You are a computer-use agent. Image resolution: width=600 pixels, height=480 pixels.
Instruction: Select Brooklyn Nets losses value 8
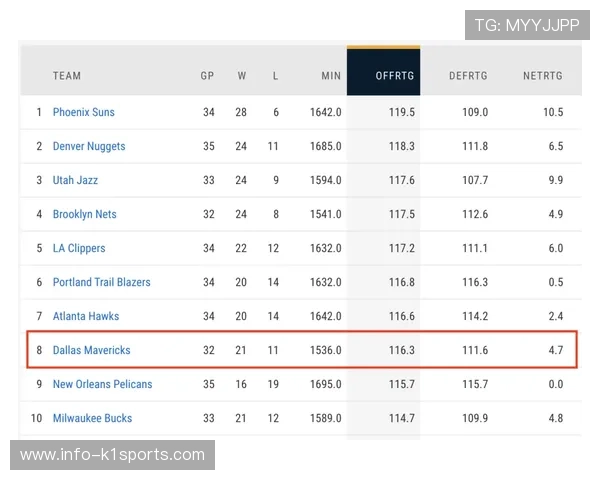276,214
